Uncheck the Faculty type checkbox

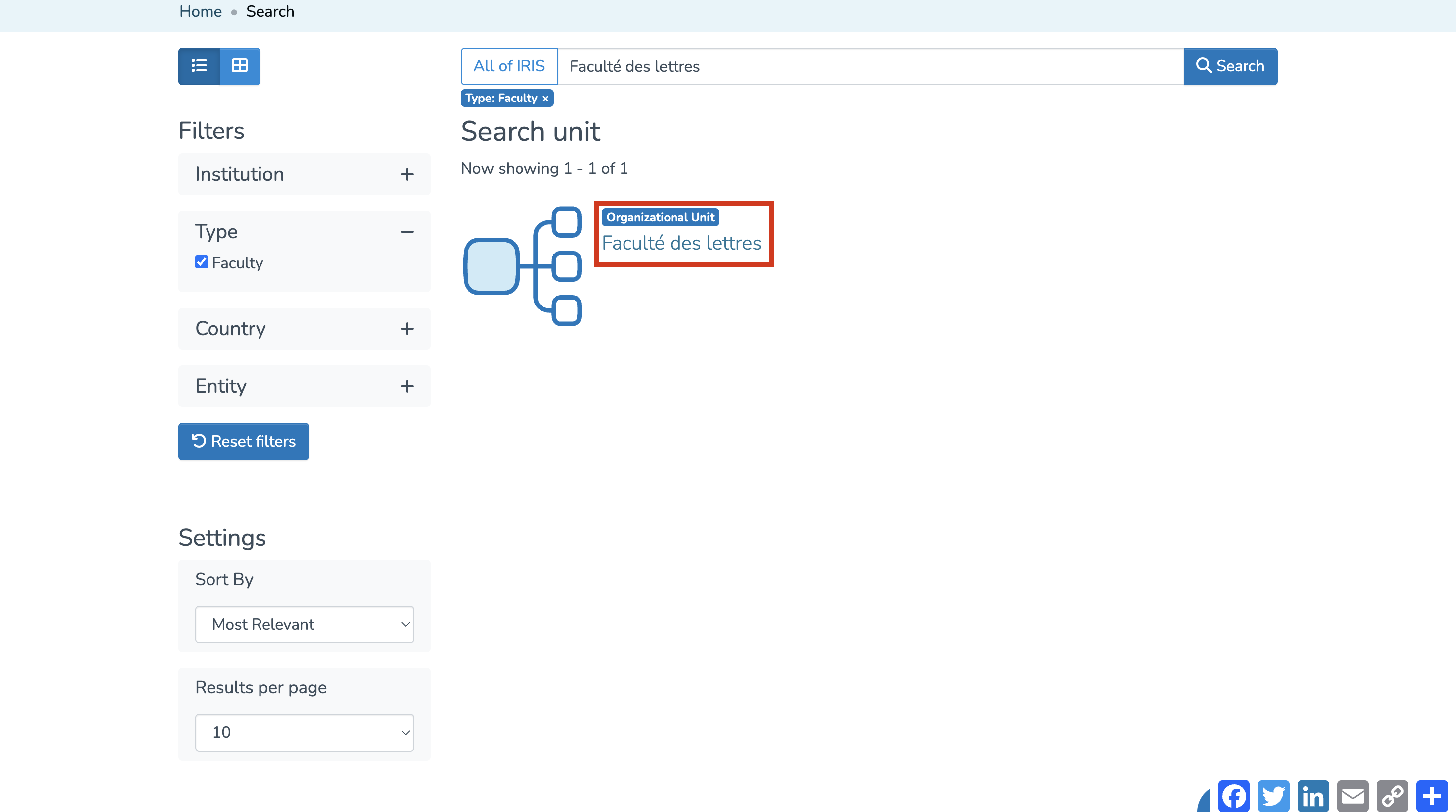pos(201,262)
